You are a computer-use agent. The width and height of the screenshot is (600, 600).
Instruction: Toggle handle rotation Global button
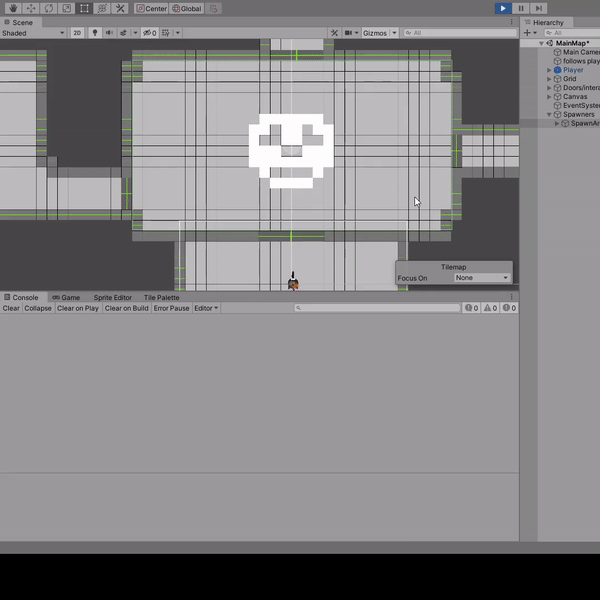(187, 8)
